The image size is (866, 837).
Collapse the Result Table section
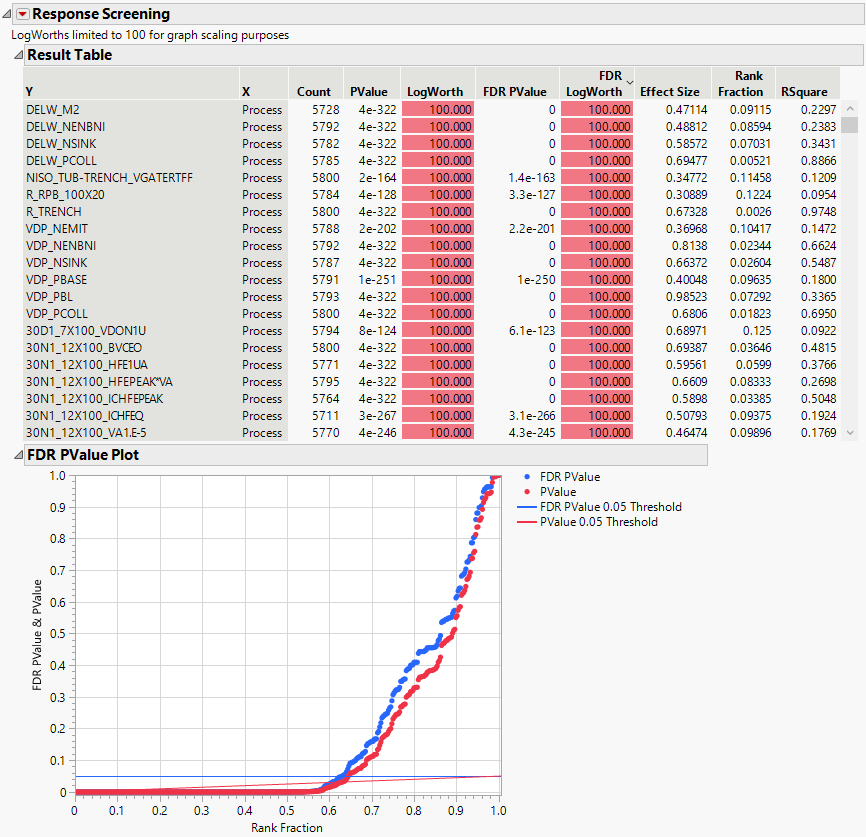(x=20, y=55)
